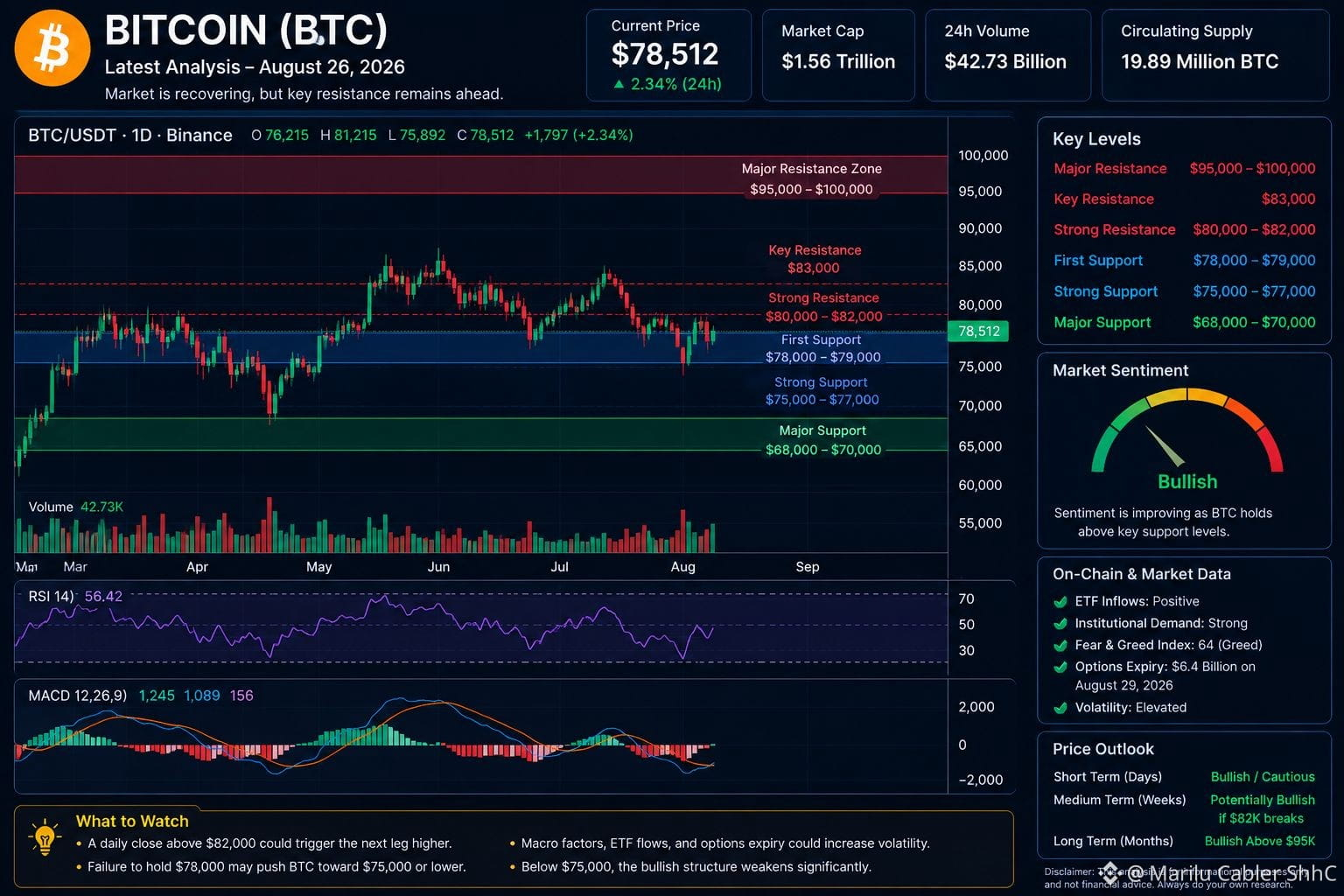
Task: Click First Support row in Key Levels panel
Action: pyautogui.click(x=1184, y=261)
